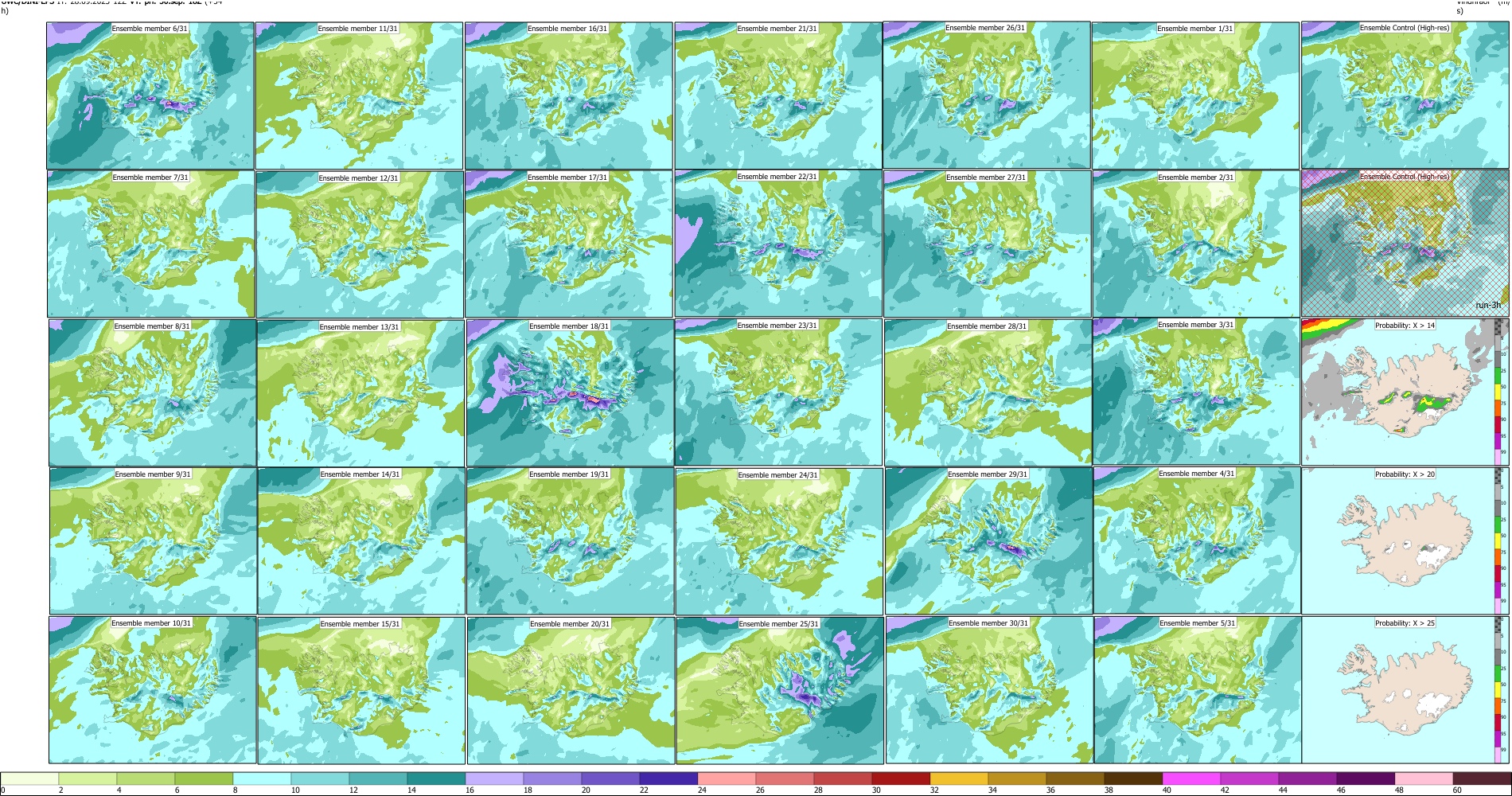The image size is (1512, 796).
Task: Pick the dark brown legend swatch between 38 and 40
Action: coord(1133,779)
